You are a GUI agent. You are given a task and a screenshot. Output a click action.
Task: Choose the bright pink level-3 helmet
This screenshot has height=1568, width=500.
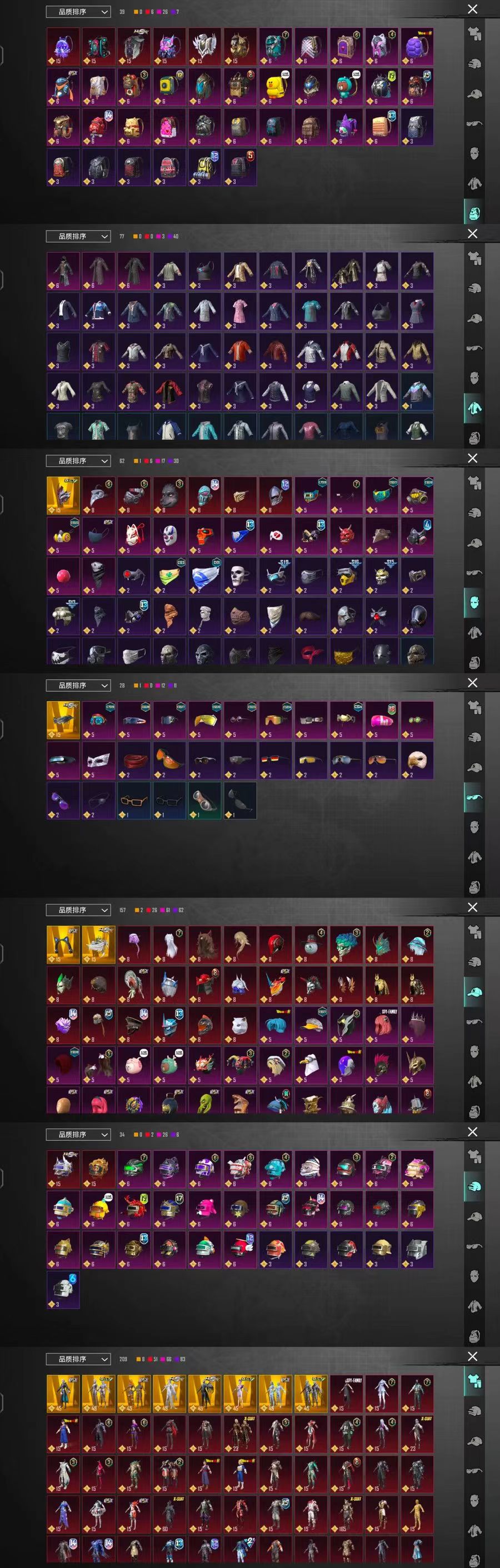[x=204, y=1210]
